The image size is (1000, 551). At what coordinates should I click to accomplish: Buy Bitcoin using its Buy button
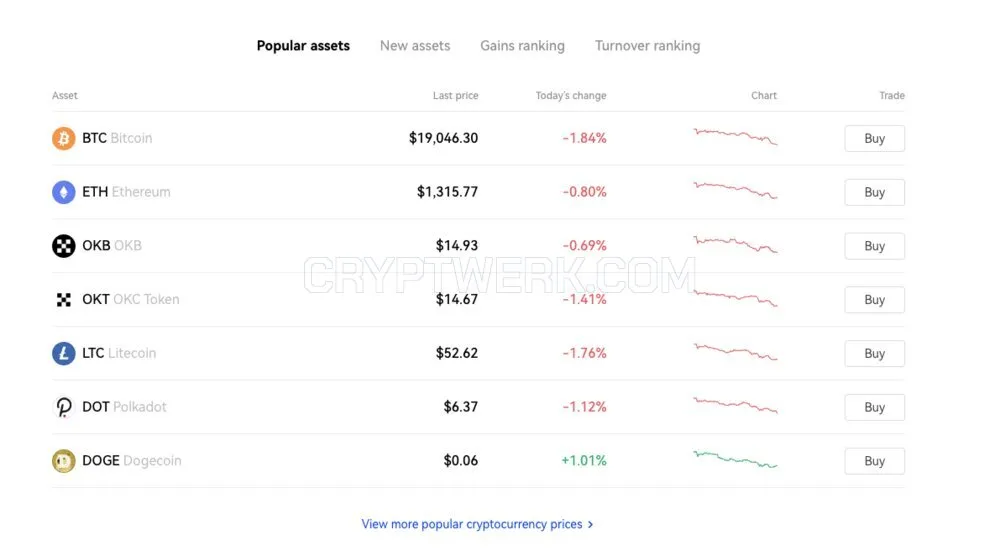pyautogui.click(x=874, y=138)
